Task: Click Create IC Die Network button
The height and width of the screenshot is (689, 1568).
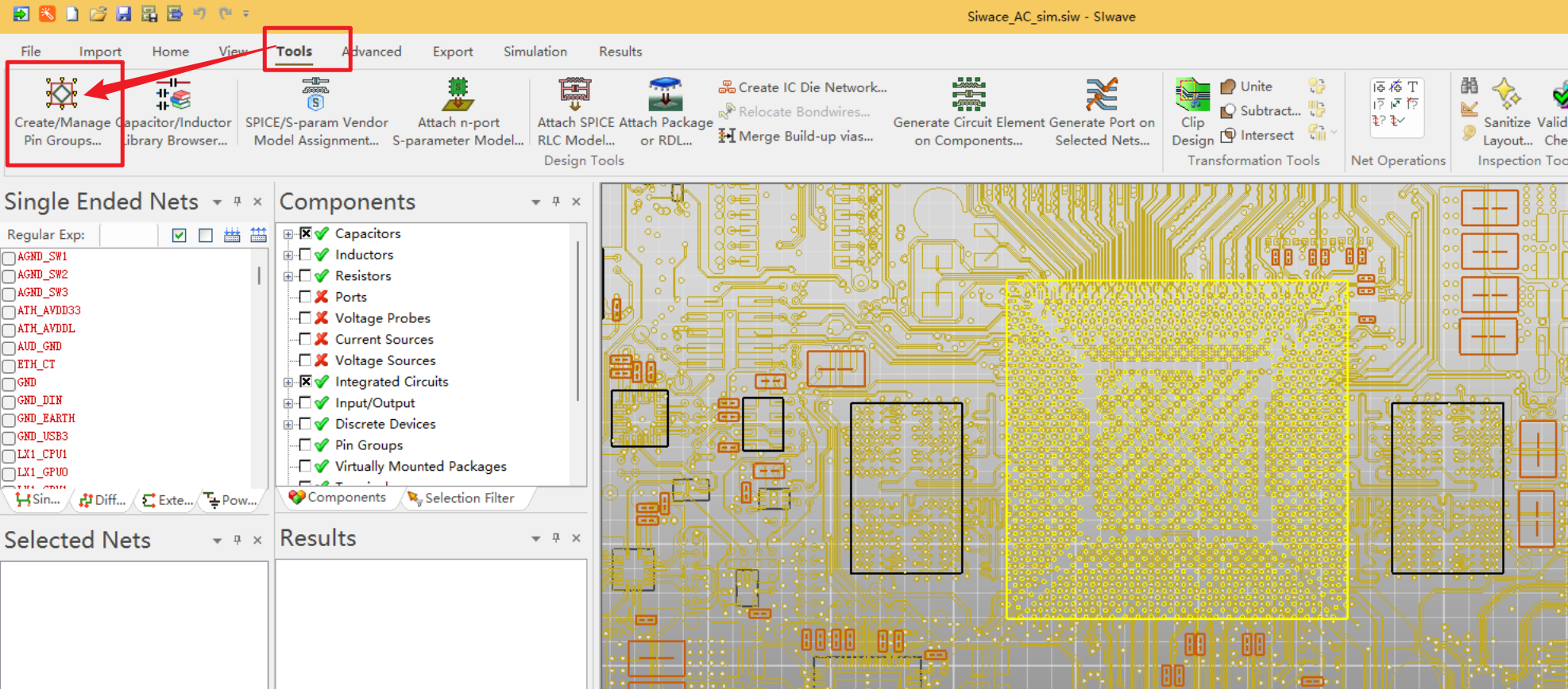Action: tap(803, 87)
